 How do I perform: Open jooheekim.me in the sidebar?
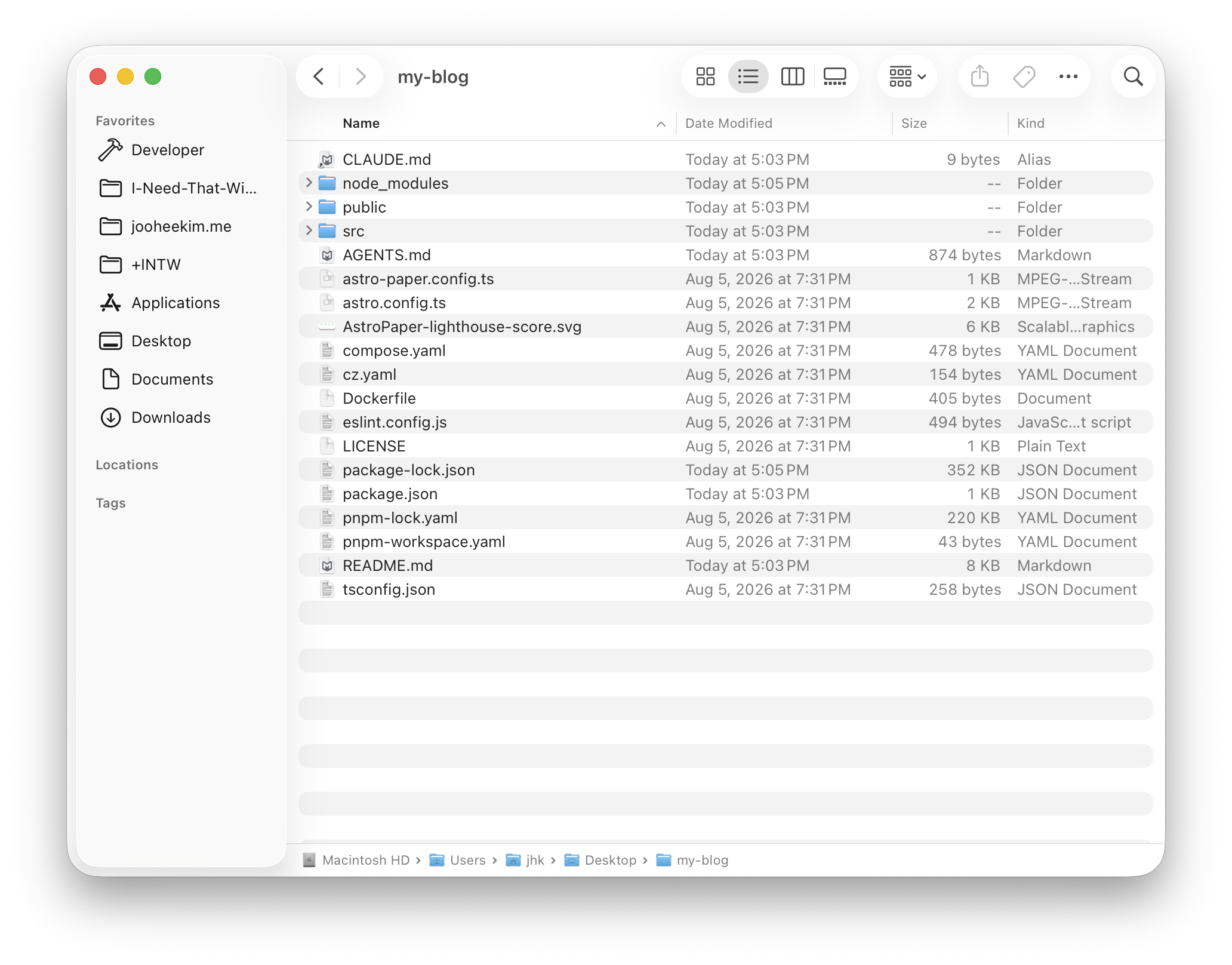(x=181, y=226)
